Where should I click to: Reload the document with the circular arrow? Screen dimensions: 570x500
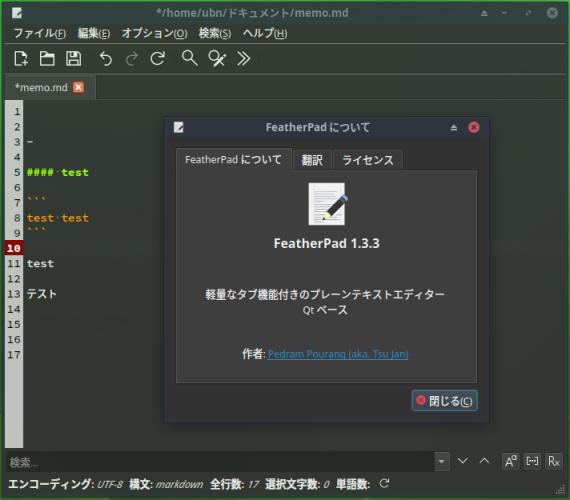pos(157,59)
